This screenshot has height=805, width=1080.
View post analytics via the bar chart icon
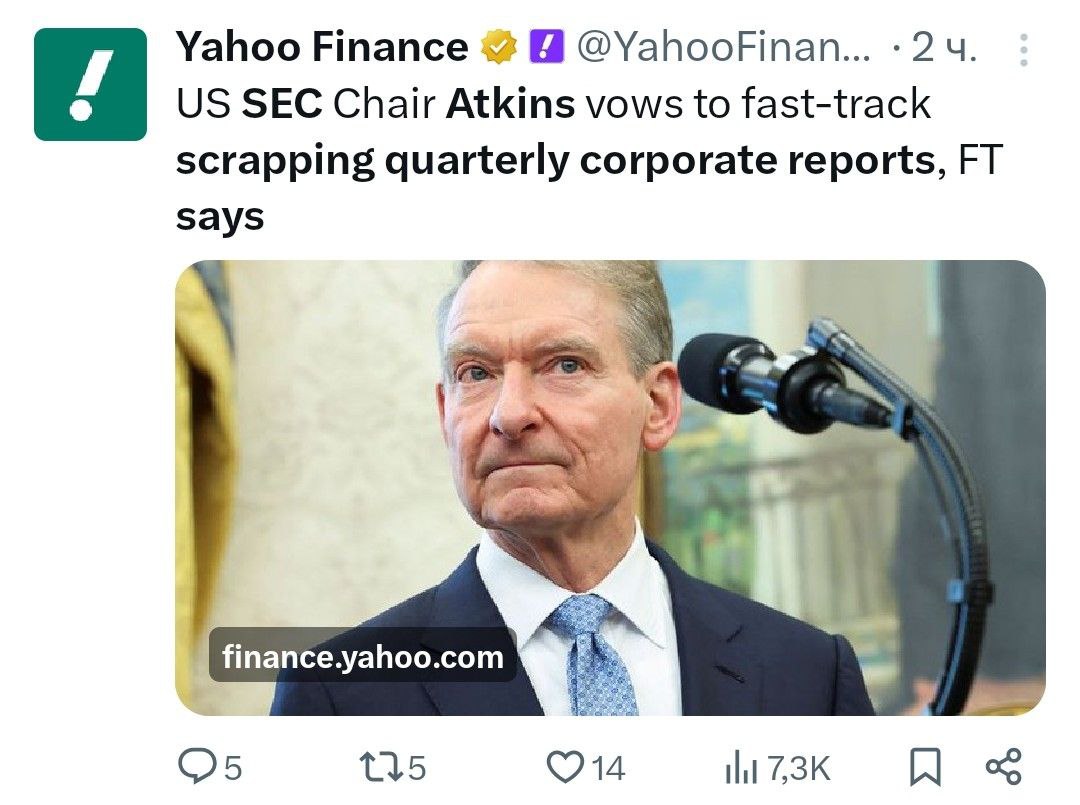[741, 768]
